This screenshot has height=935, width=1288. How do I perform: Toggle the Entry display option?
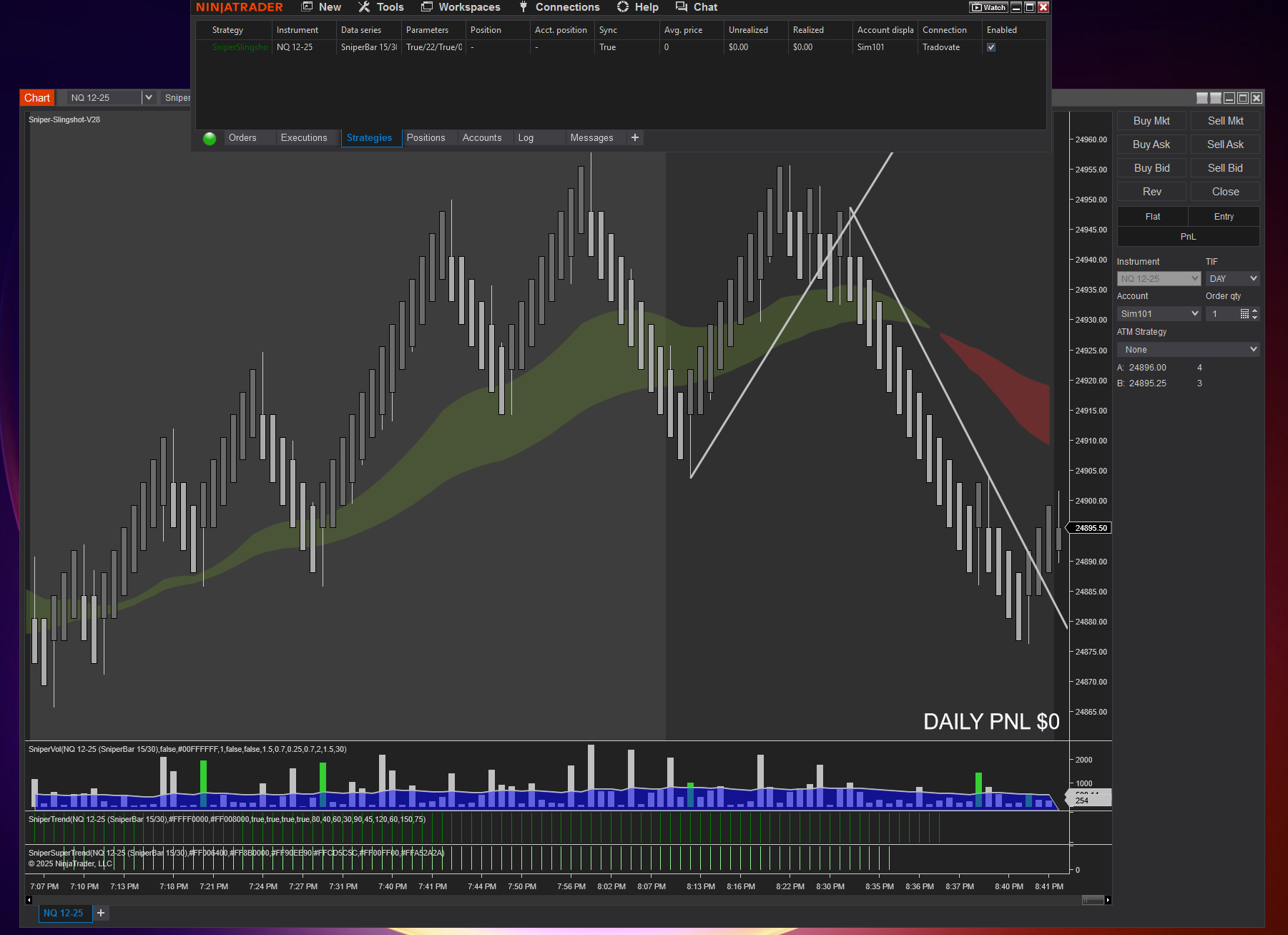1224,217
